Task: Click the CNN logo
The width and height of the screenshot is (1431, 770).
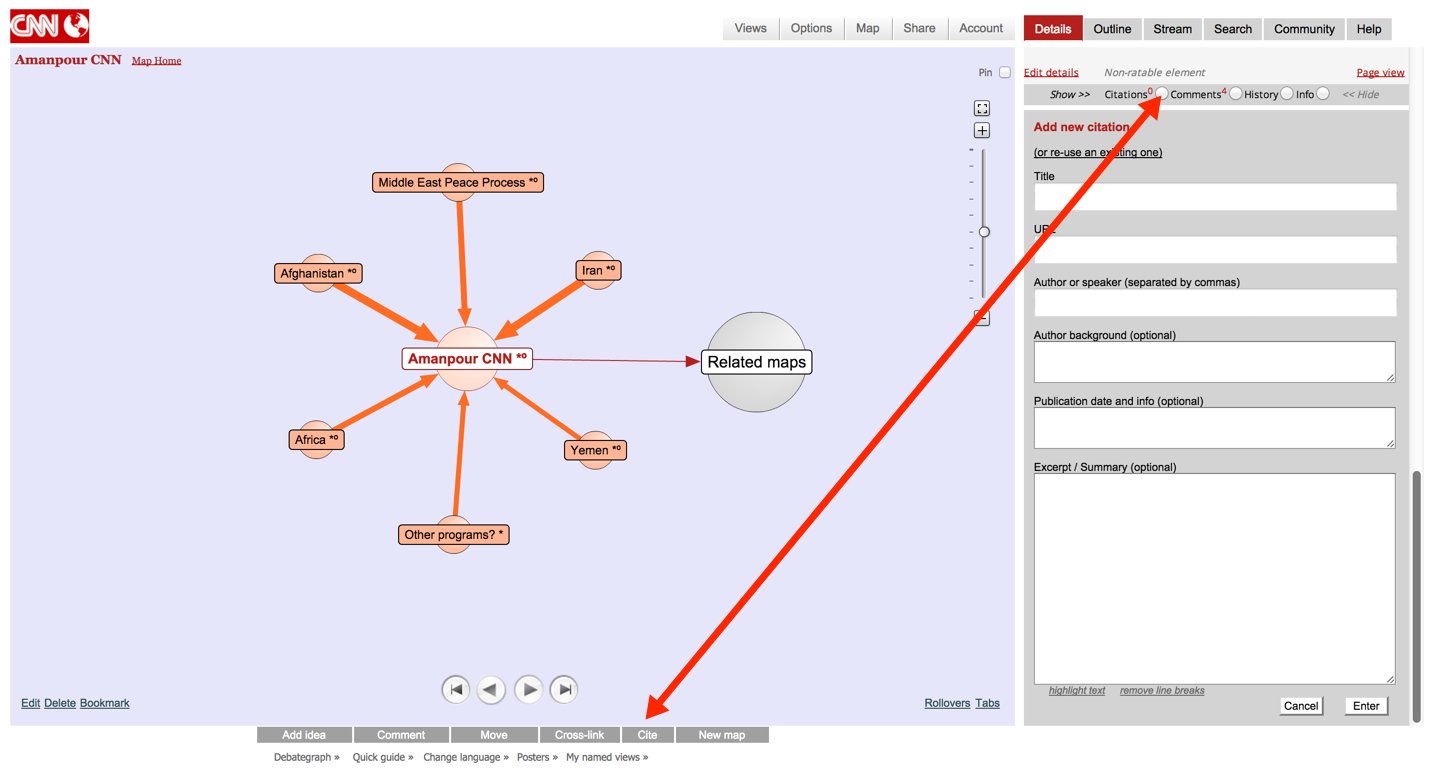Action: (x=50, y=26)
